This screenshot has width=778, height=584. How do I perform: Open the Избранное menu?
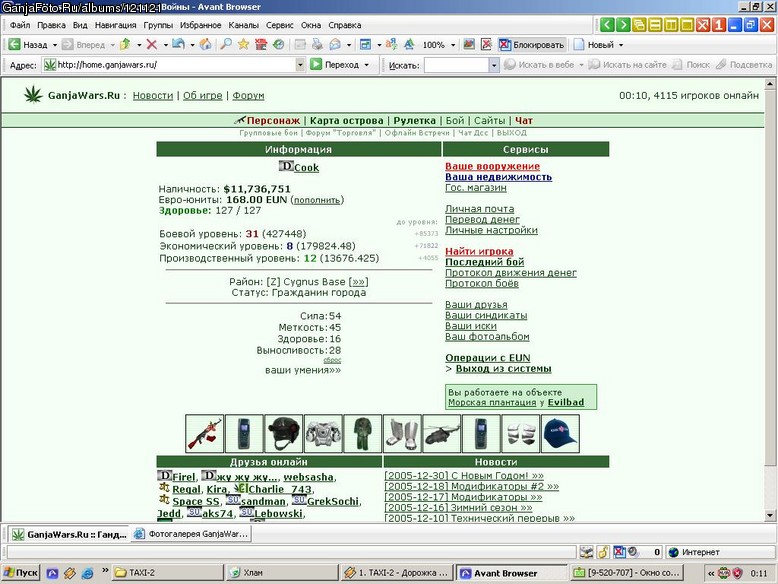tap(200, 25)
